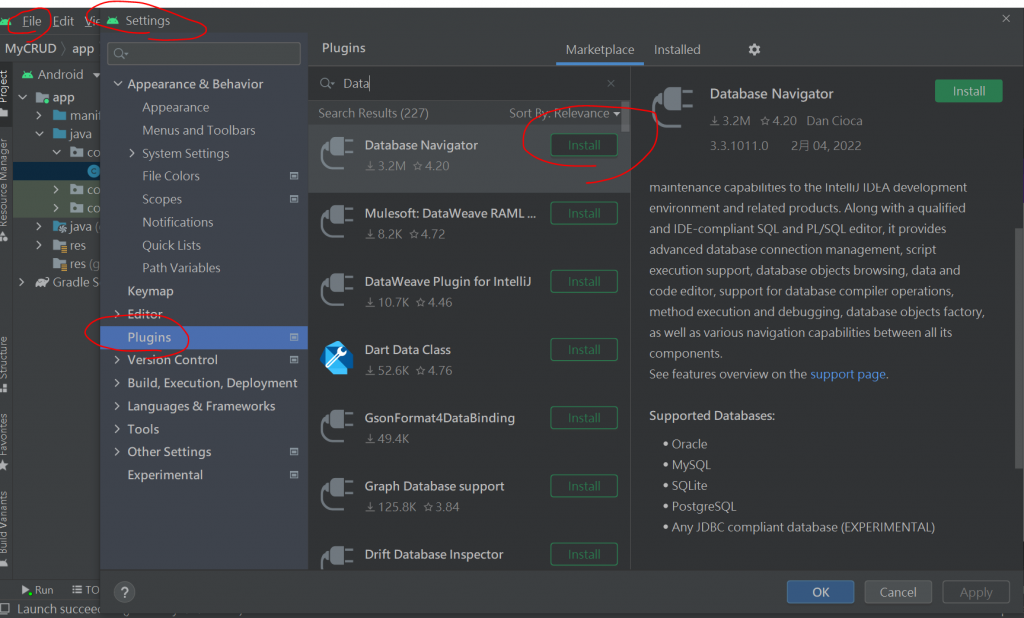Install Database Navigator from list
The image size is (1024, 618).
[584, 145]
